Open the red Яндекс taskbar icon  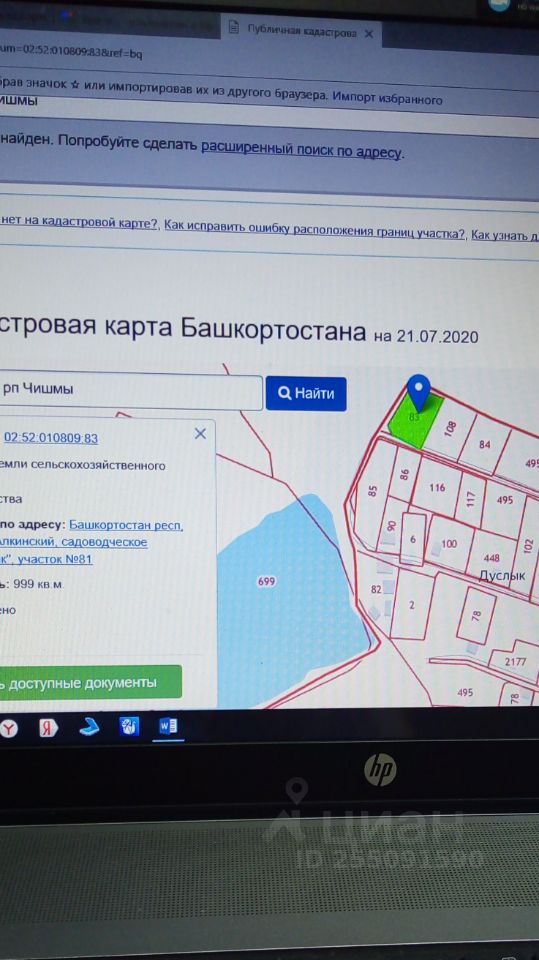(x=48, y=727)
